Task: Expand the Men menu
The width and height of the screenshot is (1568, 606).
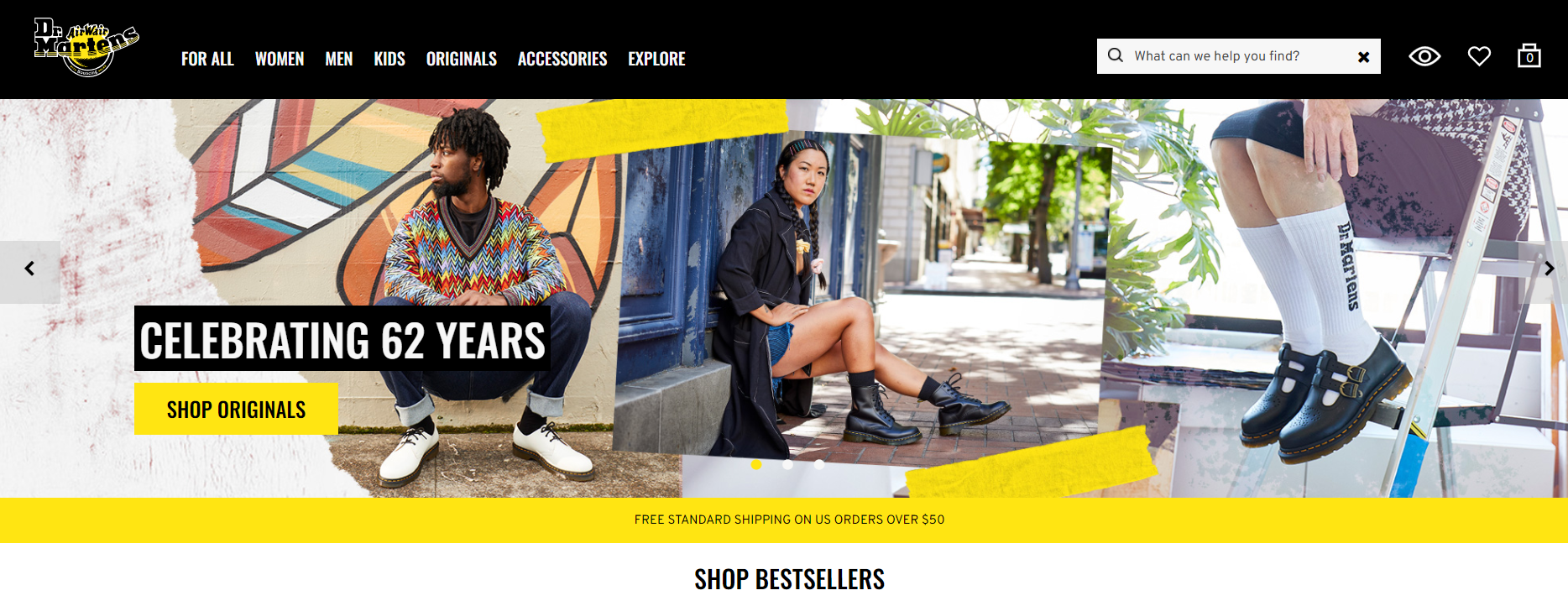Action: (339, 59)
